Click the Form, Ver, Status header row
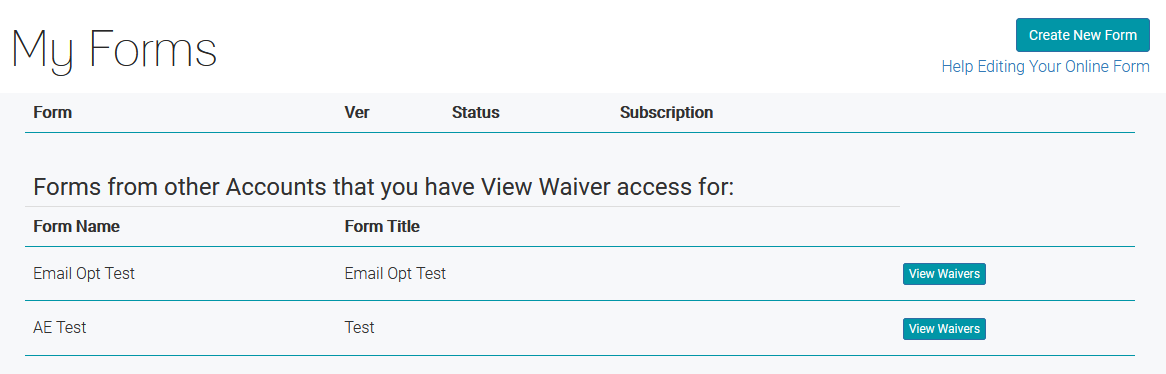The width and height of the screenshot is (1166, 374). 580,113
